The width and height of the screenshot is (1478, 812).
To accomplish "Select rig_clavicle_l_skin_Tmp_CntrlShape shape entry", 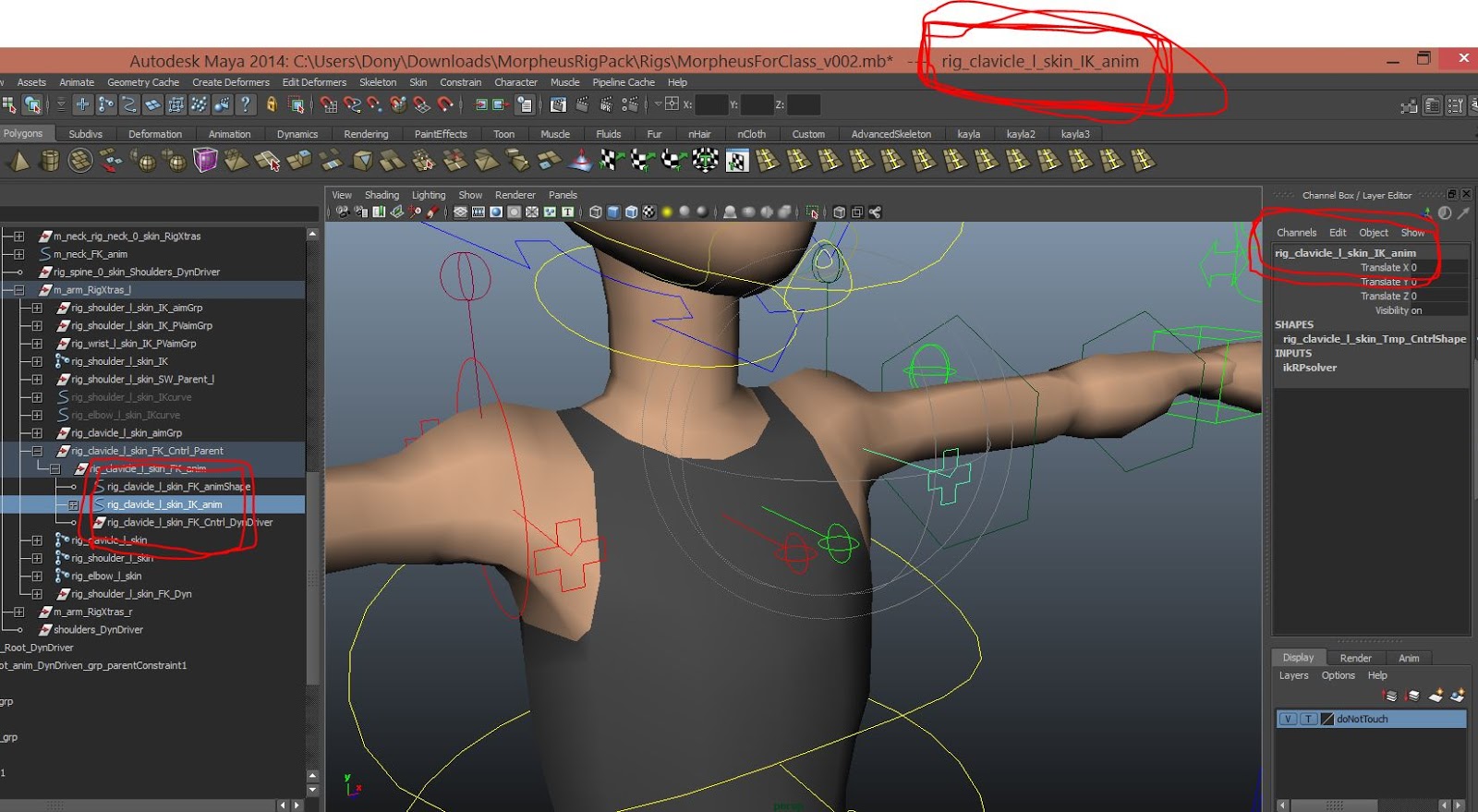I will coord(1374,339).
